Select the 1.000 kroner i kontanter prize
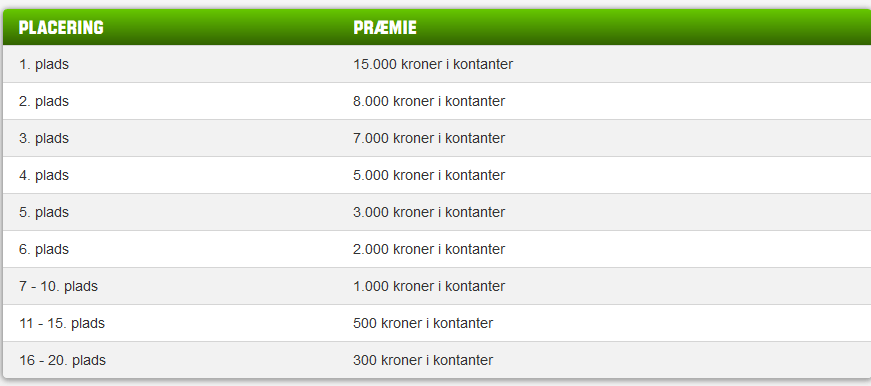The width and height of the screenshot is (871, 386). click(x=429, y=287)
